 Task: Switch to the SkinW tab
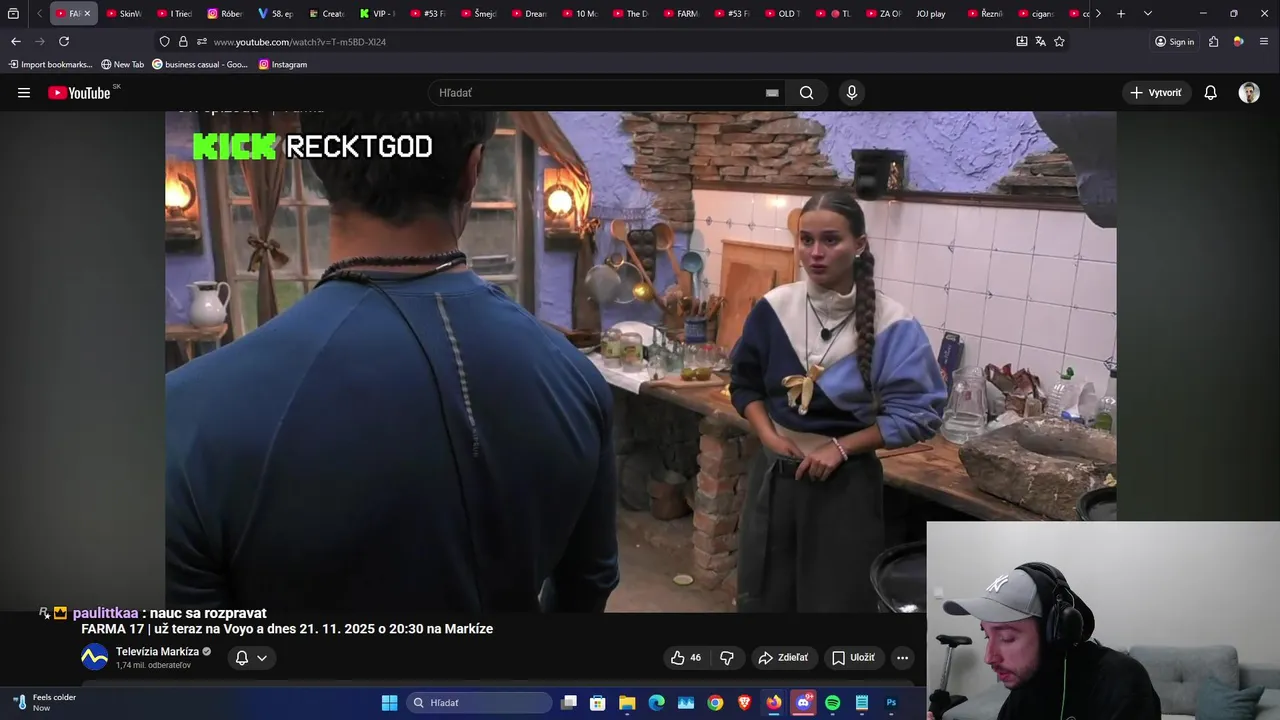[x=124, y=14]
